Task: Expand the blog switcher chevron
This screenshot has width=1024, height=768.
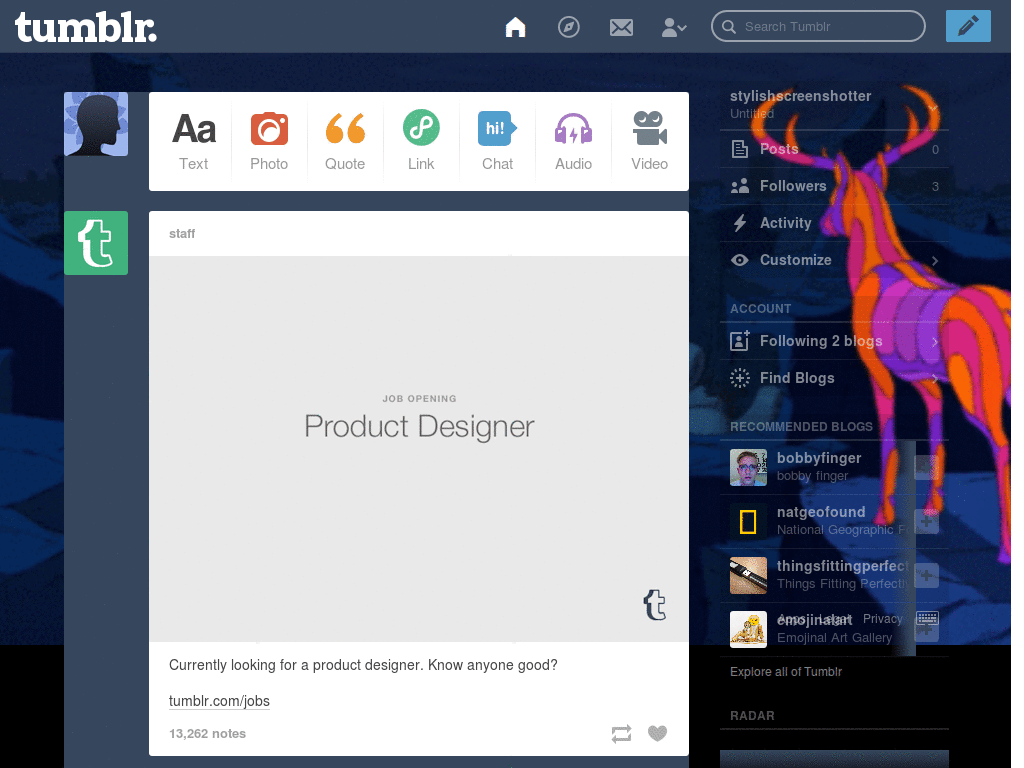Action: (x=933, y=107)
